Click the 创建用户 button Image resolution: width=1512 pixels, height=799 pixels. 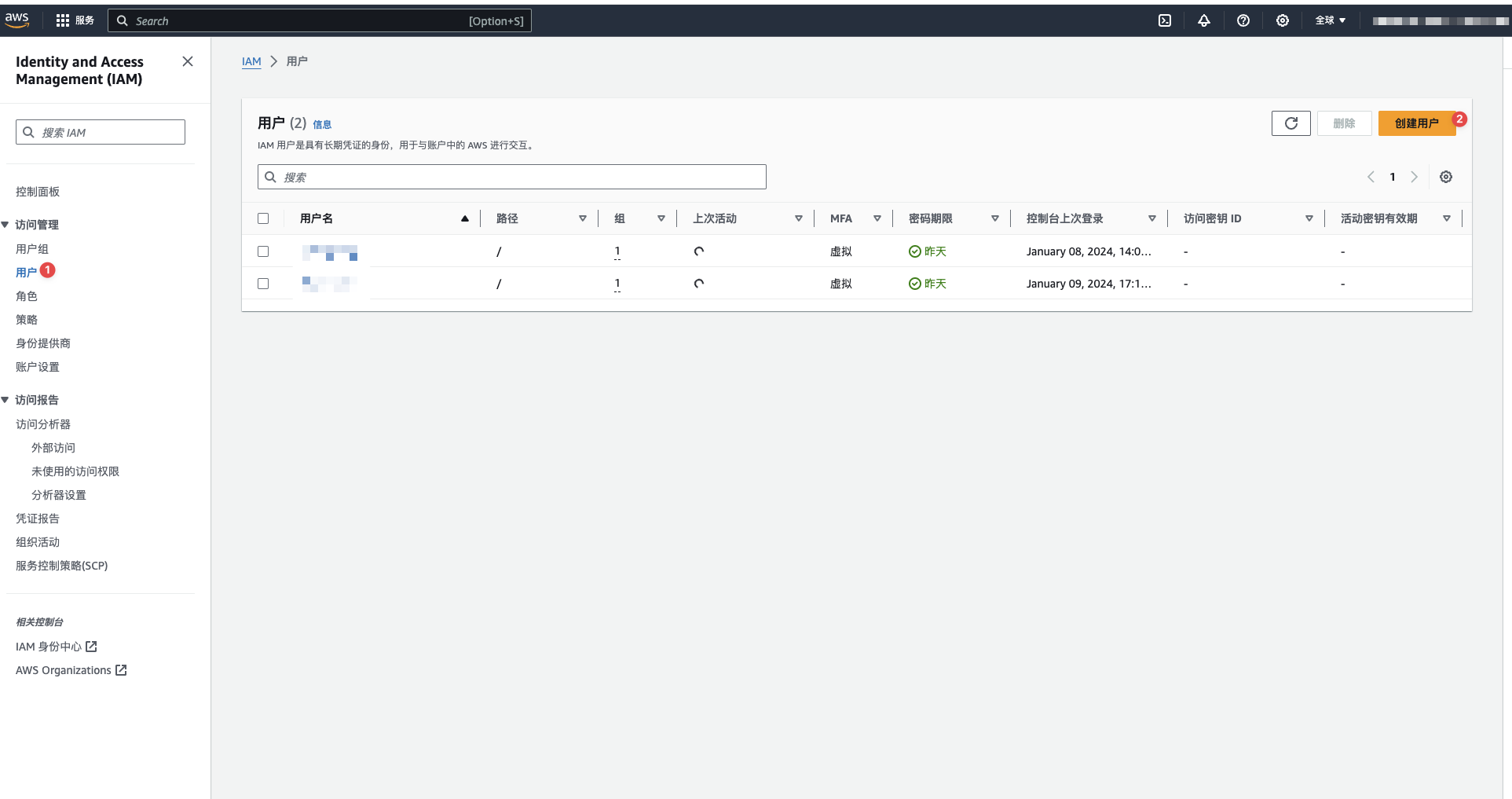tap(1417, 123)
